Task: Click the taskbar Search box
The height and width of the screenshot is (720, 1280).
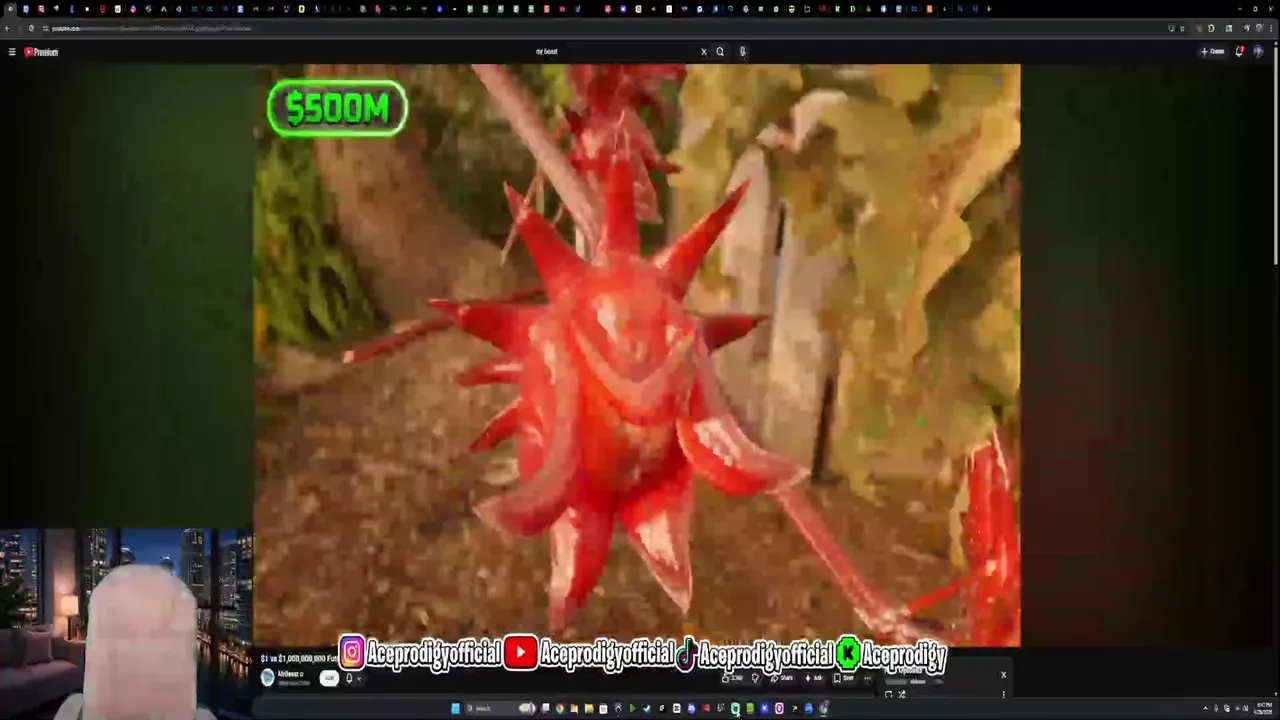Action: pyautogui.click(x=500, y=708)
